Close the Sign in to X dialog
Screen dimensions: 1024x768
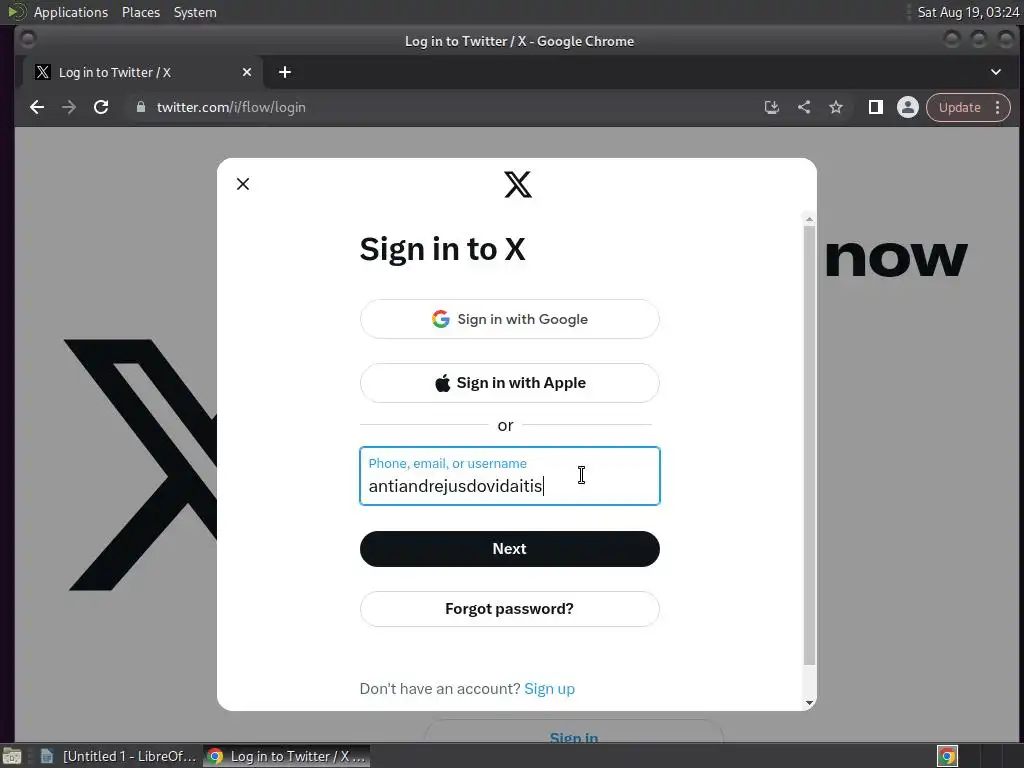point(243,184)
